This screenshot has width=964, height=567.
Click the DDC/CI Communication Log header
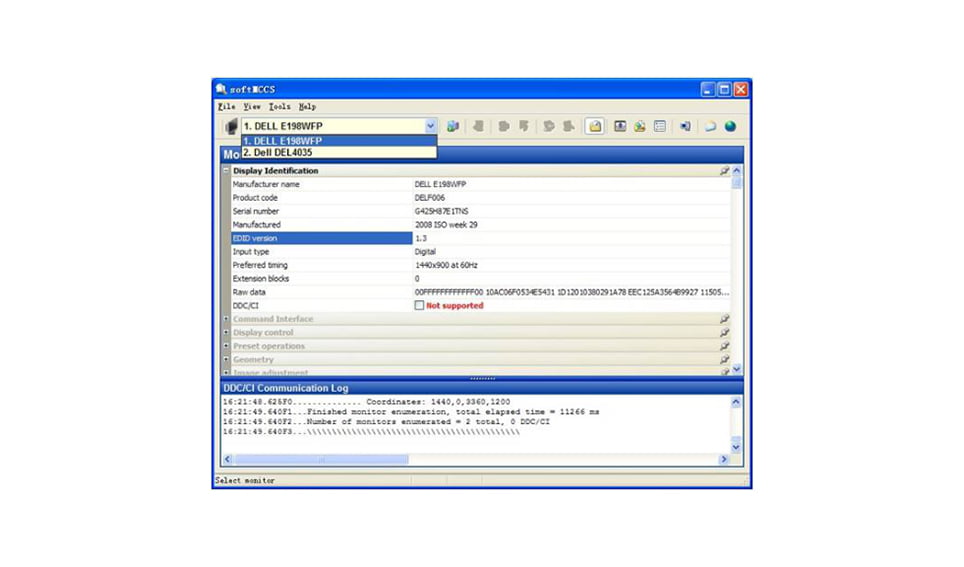tap(482, 388)
